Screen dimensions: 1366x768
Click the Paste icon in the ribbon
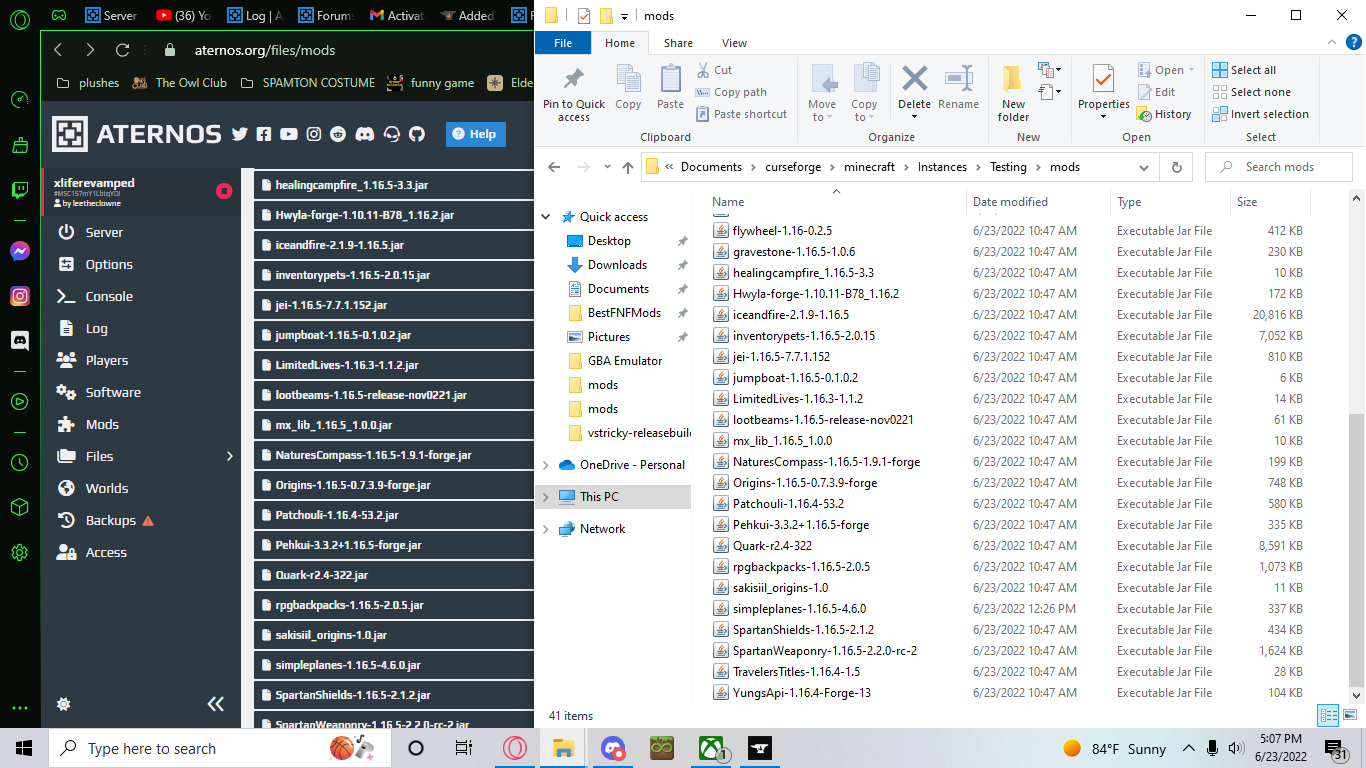pyautogui.click(x=670, y=87)
